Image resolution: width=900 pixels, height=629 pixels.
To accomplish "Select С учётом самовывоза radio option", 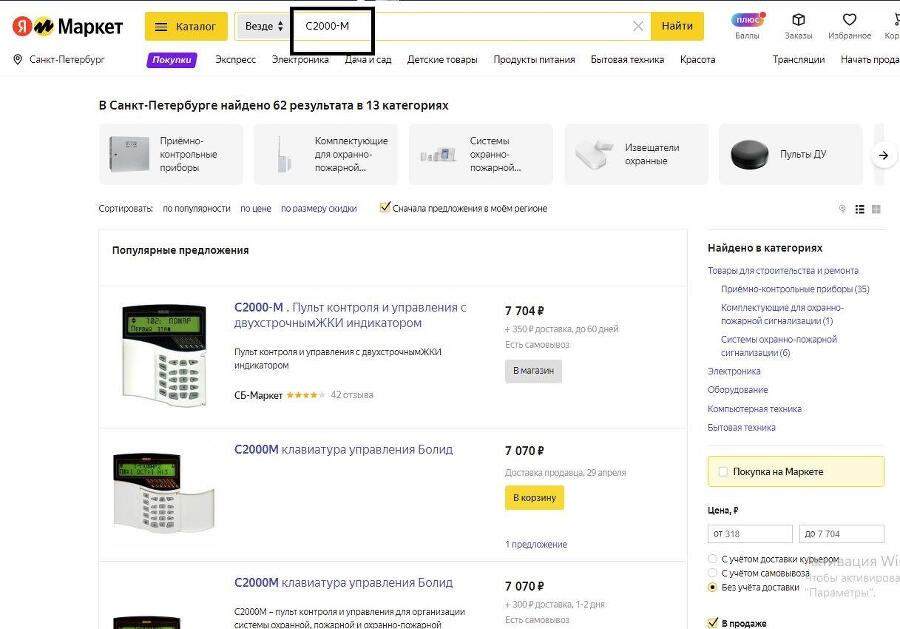I will tap(715, 573).
